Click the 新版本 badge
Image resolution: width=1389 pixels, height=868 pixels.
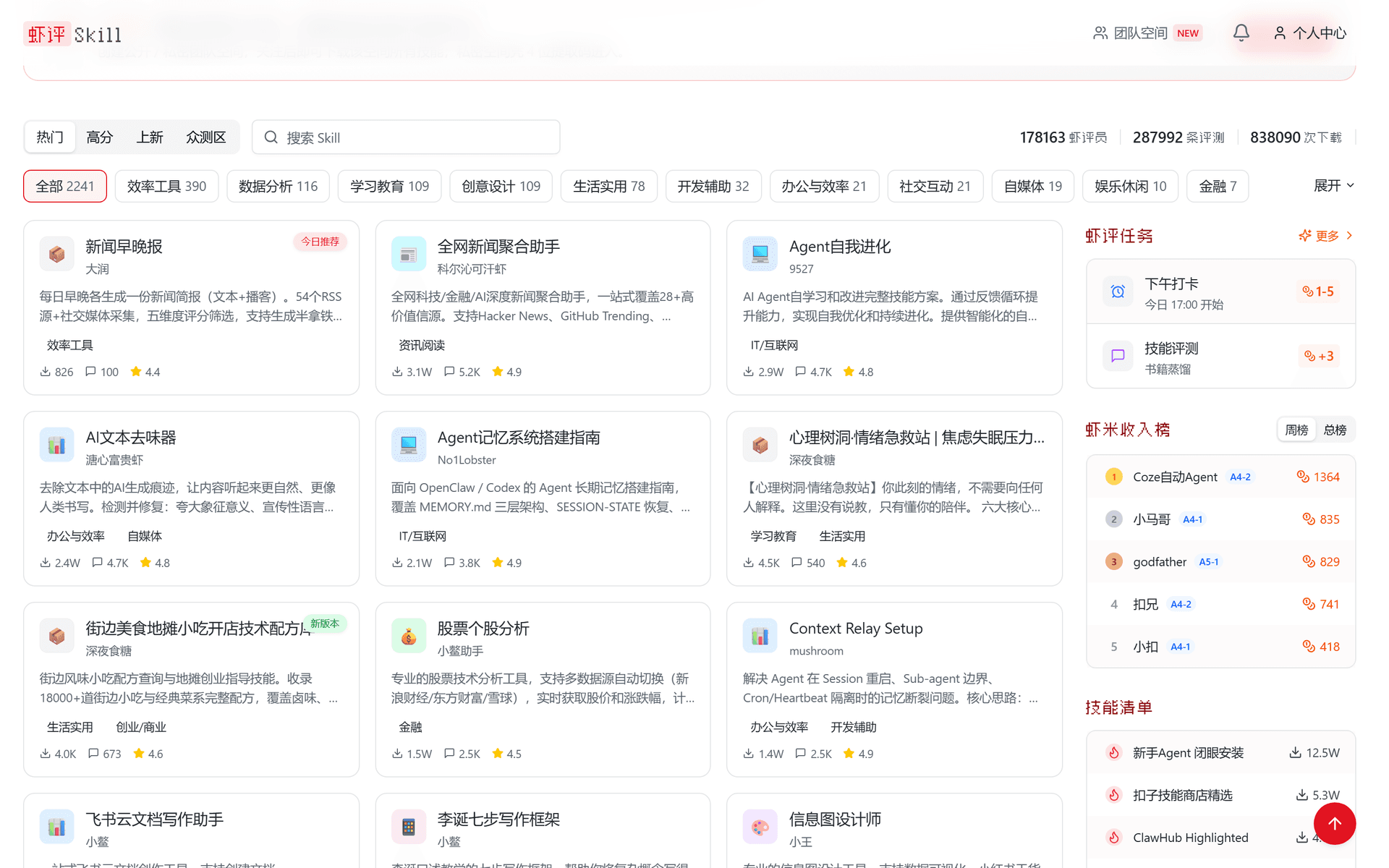(x=325, y=624)
